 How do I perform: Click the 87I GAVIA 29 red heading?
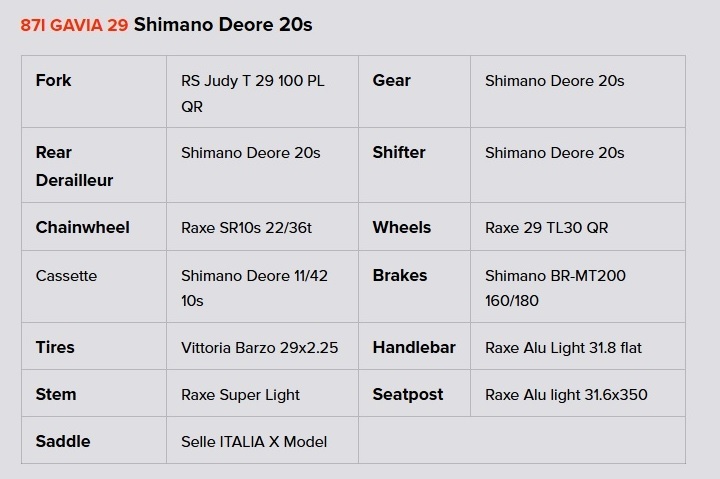point(74,25)
